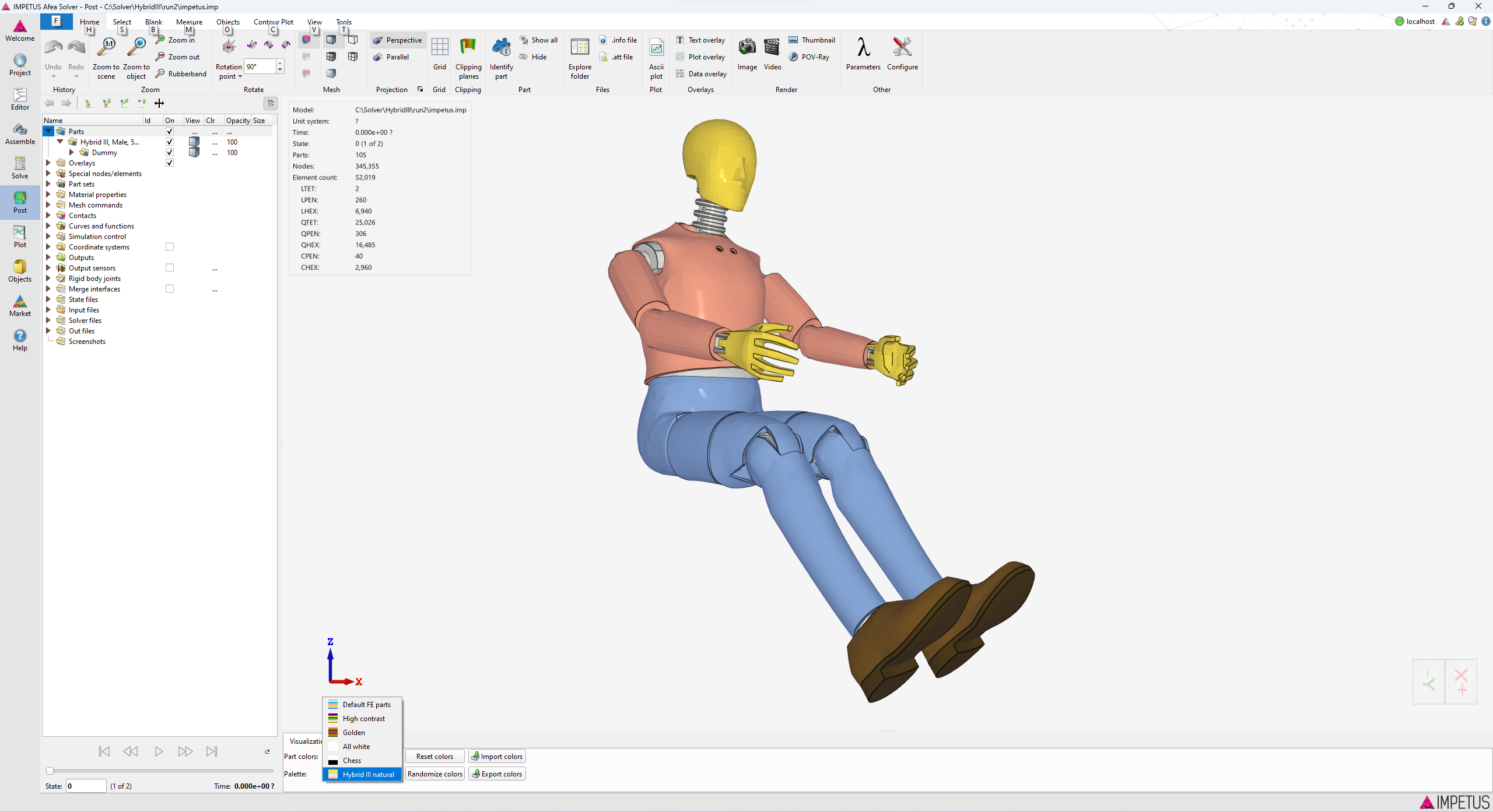
Task: Switch to Perspective projection
Action: [x=398, y=40]
